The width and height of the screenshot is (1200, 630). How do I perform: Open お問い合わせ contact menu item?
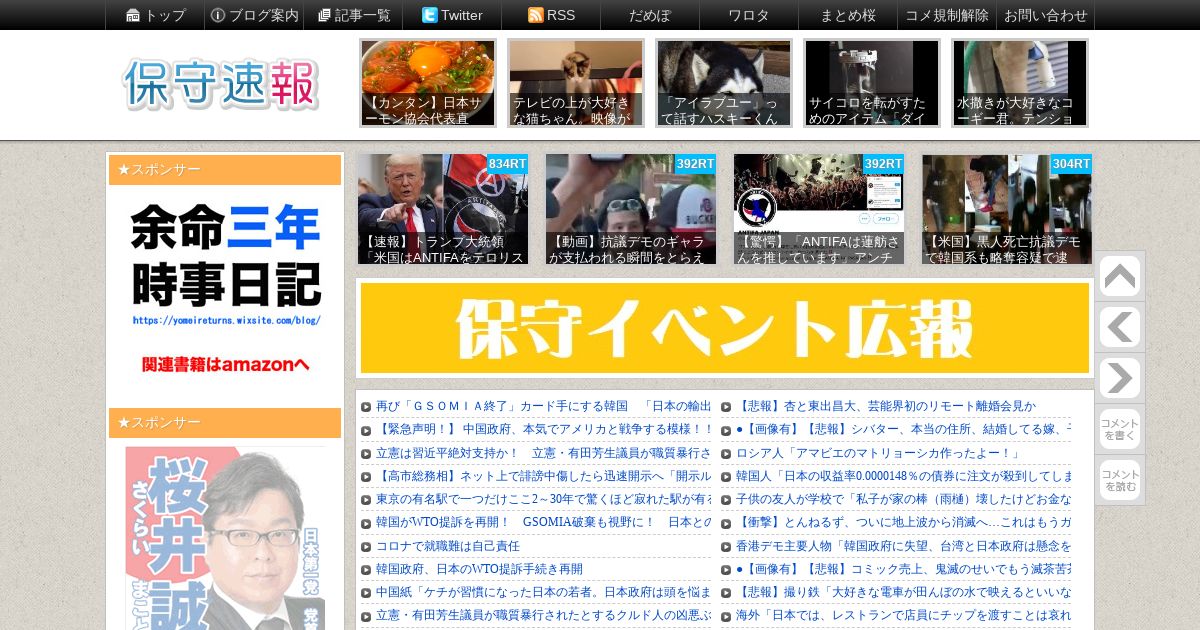coord(1045,15)
